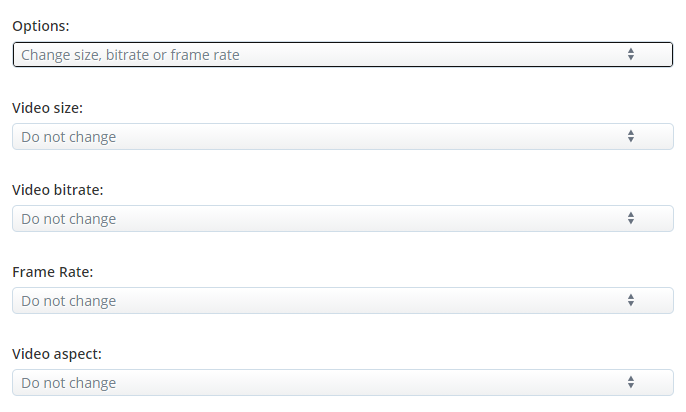Click the "Video size:" label

coord(47,108)
